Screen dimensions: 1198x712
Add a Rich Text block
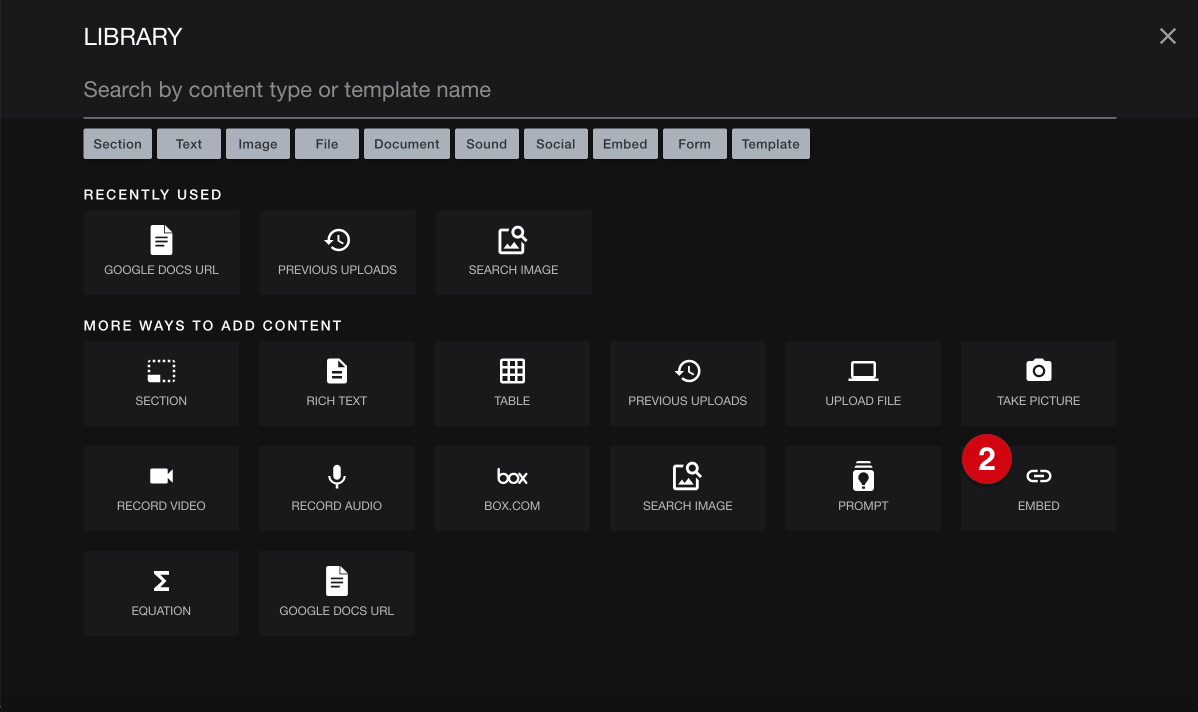(337, 383)
